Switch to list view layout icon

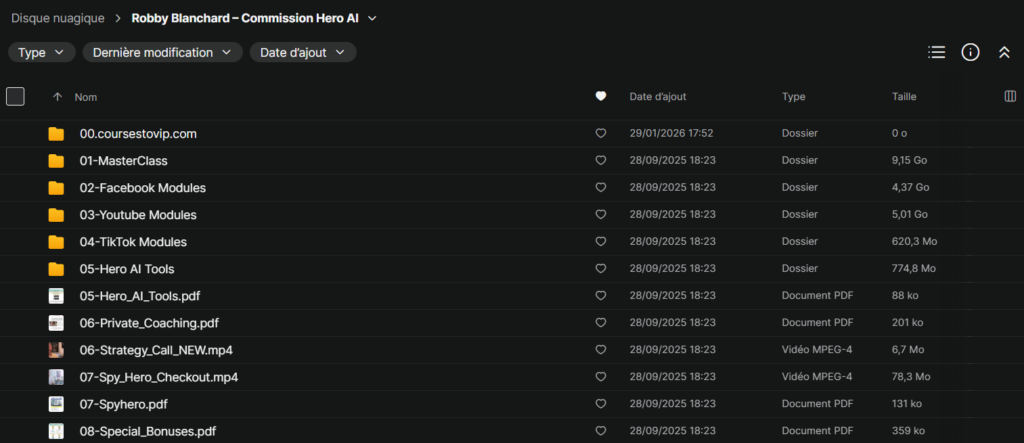coord(936,52)
